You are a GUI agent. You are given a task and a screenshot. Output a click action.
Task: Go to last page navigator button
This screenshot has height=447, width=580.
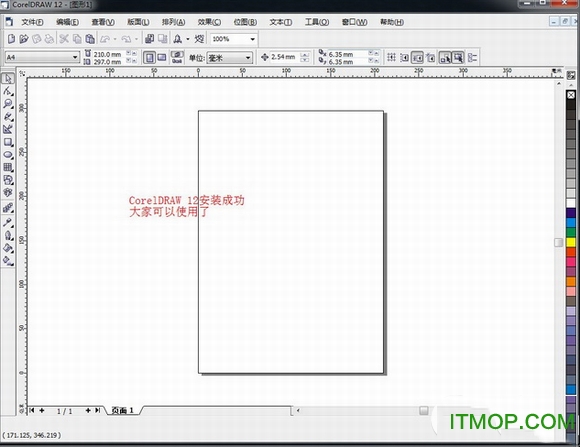[x=98, y=410]
